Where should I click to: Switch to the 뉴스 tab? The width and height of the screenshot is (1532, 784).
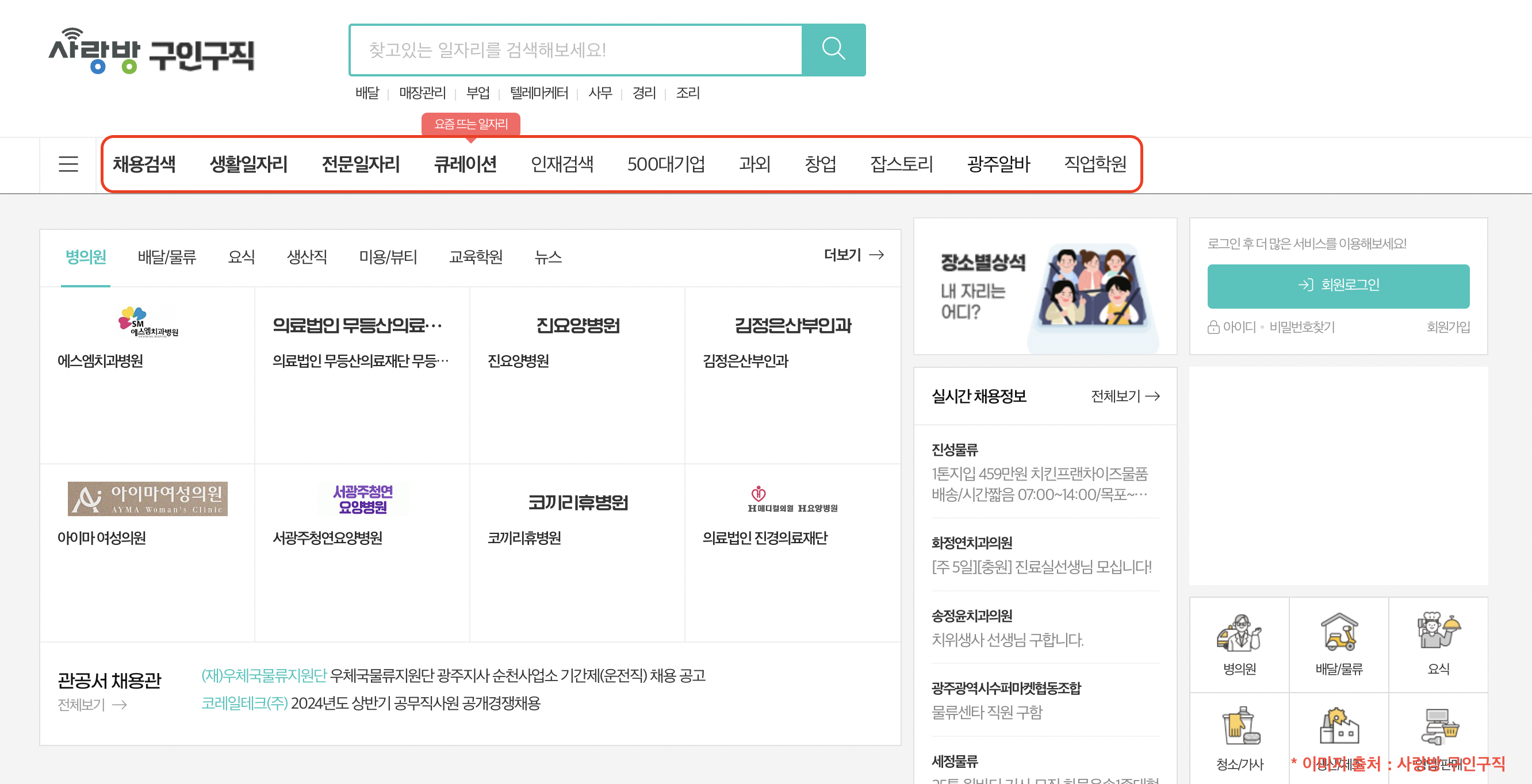547,257
